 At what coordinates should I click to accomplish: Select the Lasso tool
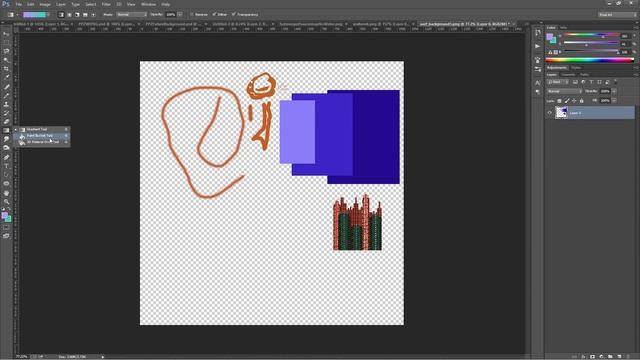click(x=6, y=51)
